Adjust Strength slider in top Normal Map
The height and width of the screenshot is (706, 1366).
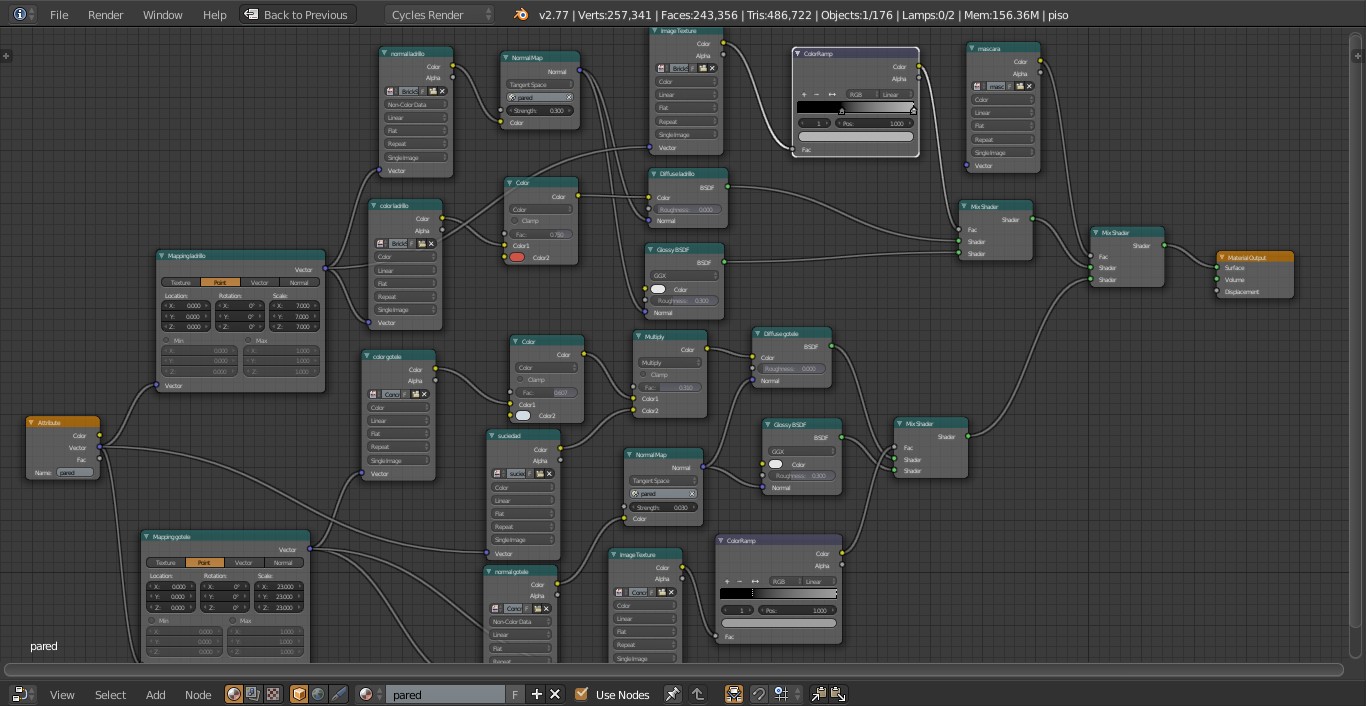click(x=539, y=111)
